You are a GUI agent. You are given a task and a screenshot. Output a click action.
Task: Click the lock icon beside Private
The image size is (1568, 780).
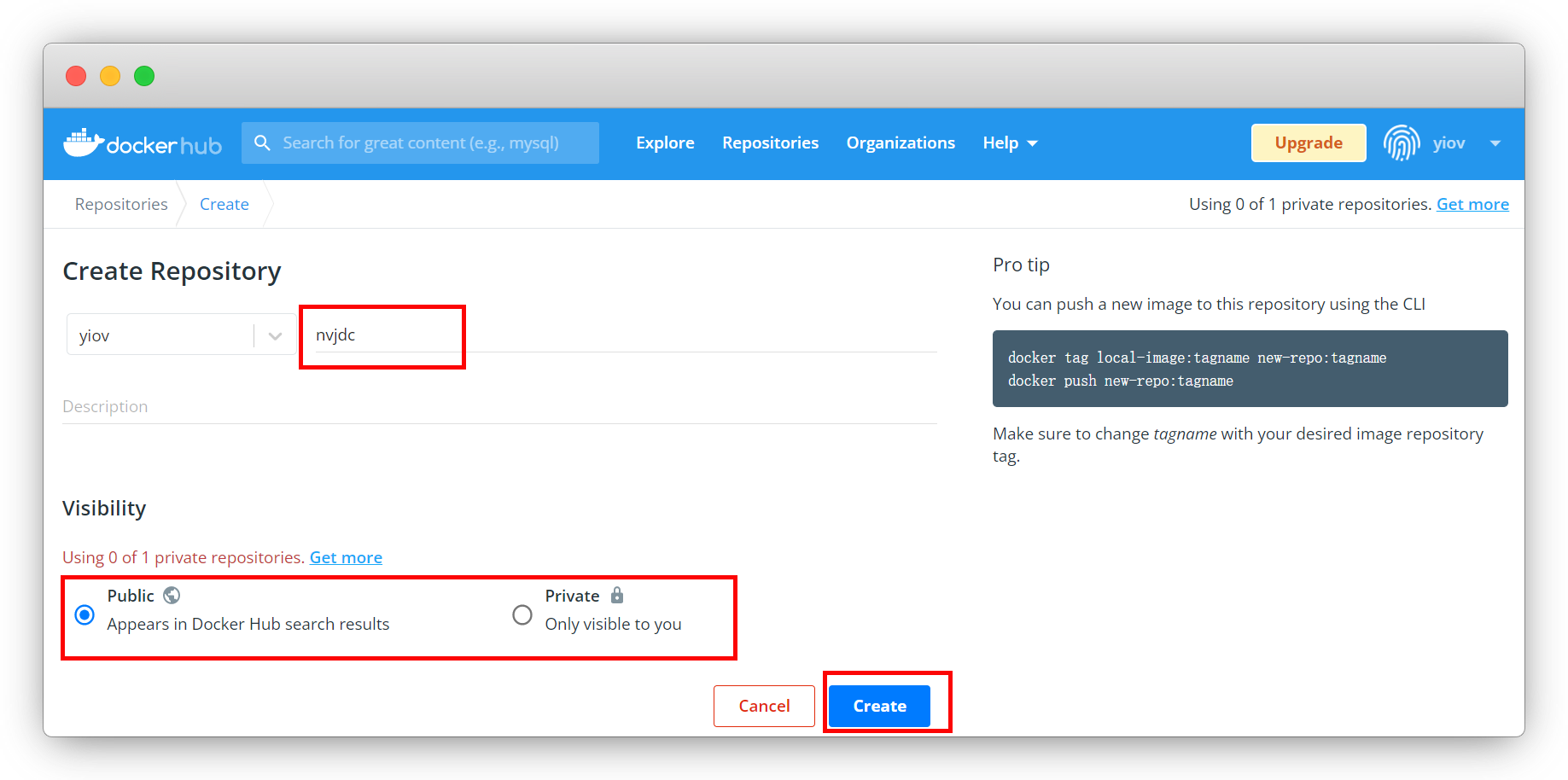(x=617, y=596)
